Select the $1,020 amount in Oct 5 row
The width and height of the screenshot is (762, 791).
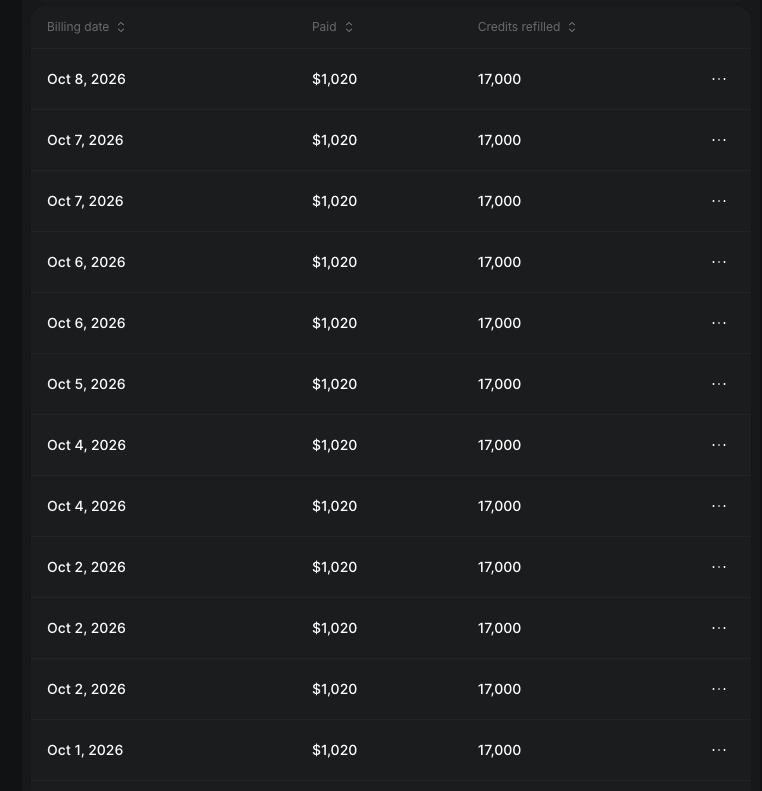(334, 384)
